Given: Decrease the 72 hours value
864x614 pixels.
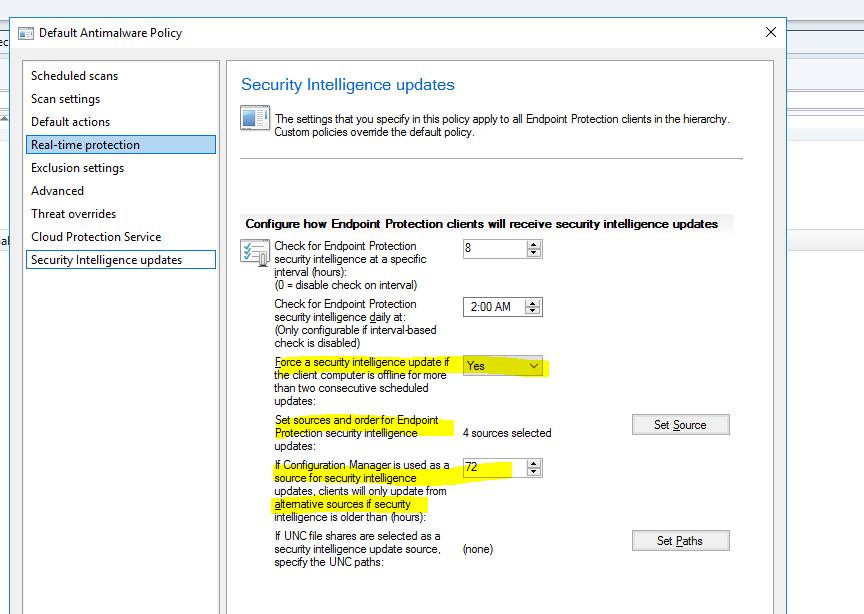Looking at the screenshot, I should coord(533,472).
